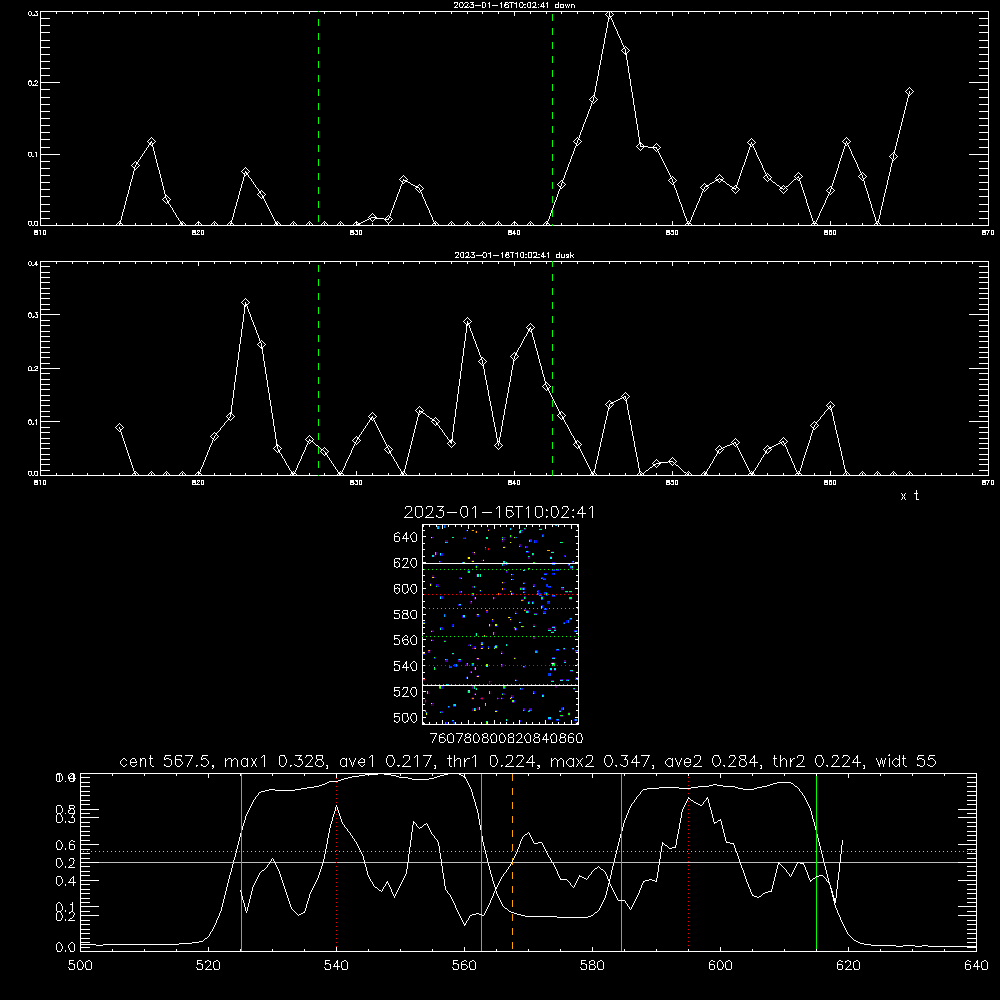Image resolution: width=1000 pixels, height=1000 pixels.
Task: Click the '0.0' y-axis label of bottom plot
Action: pyautogui.click(x=65, y=948)
